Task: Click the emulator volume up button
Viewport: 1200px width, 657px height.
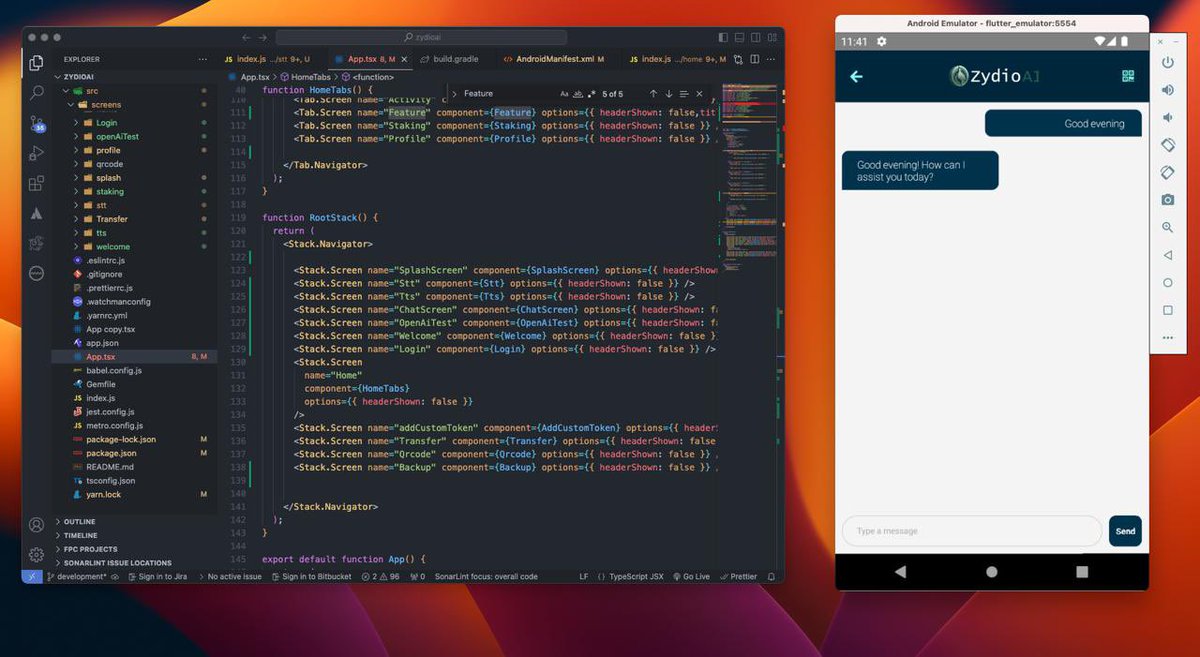Action: click(1167, 90)
